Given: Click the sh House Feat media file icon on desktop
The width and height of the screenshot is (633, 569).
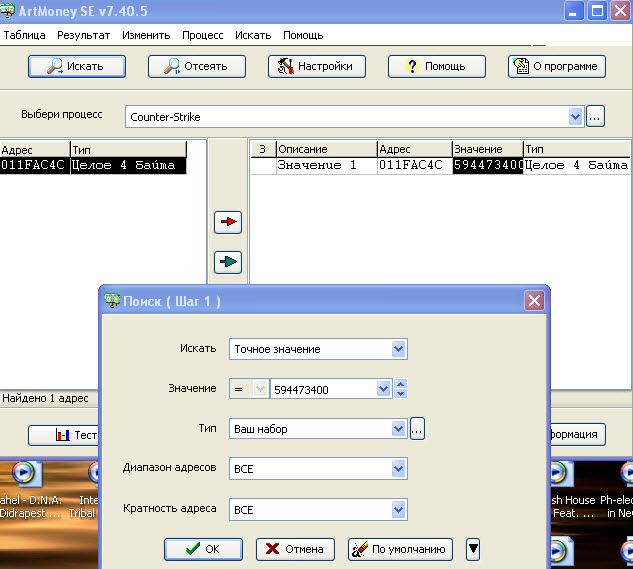Looking at the screenshot, I should tap(562, 475).
